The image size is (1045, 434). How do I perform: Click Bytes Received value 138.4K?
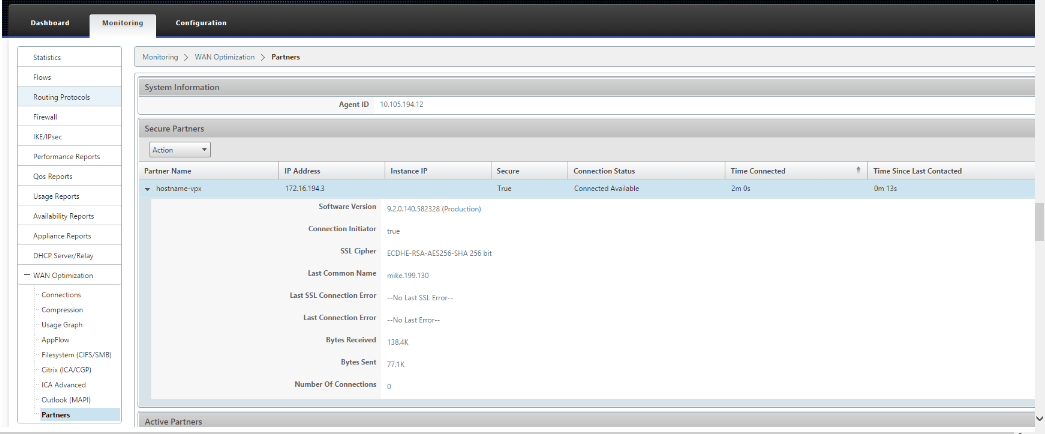(397, 341)
